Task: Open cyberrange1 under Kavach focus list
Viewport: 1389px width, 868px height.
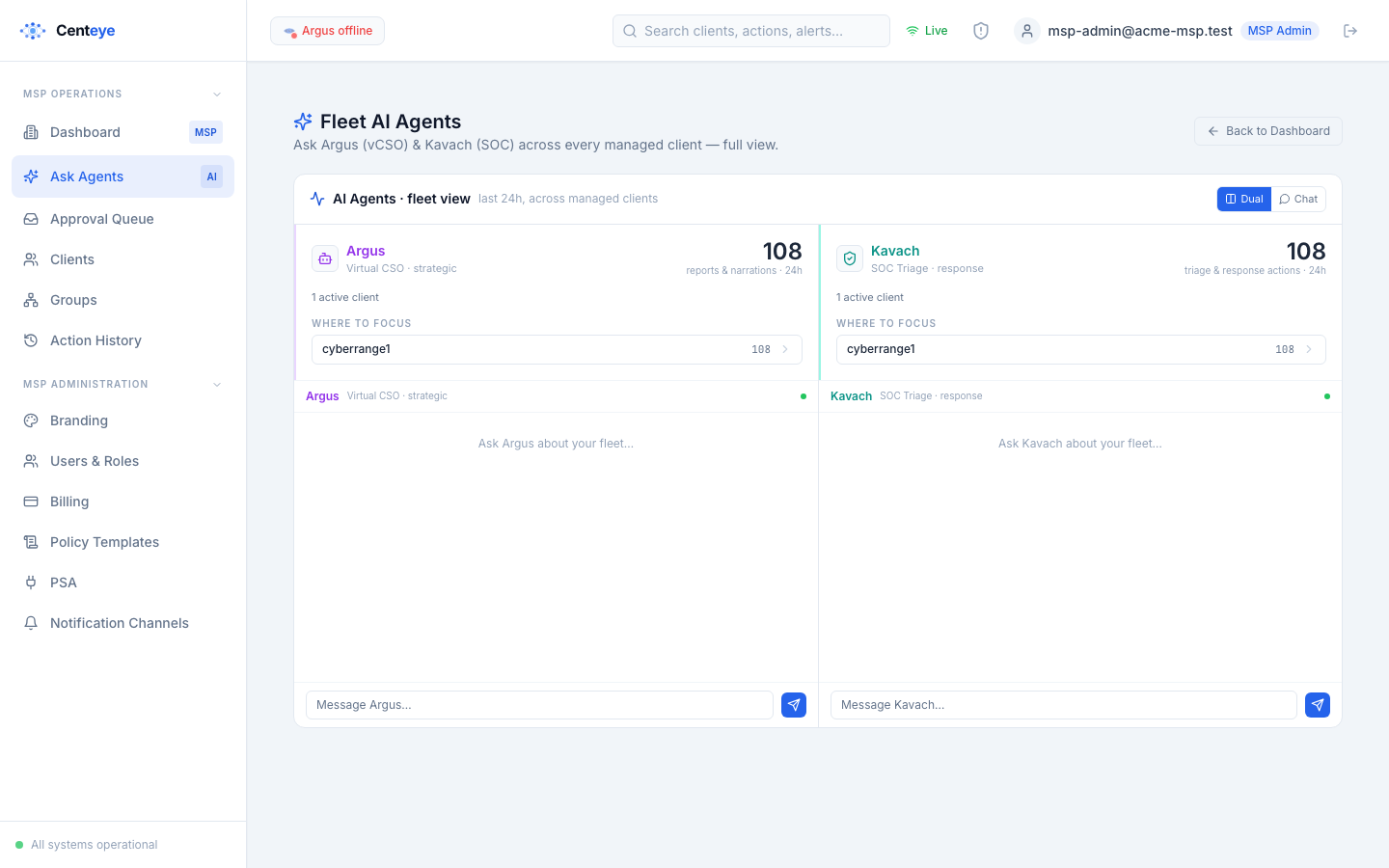Action: click(1080, 349)
